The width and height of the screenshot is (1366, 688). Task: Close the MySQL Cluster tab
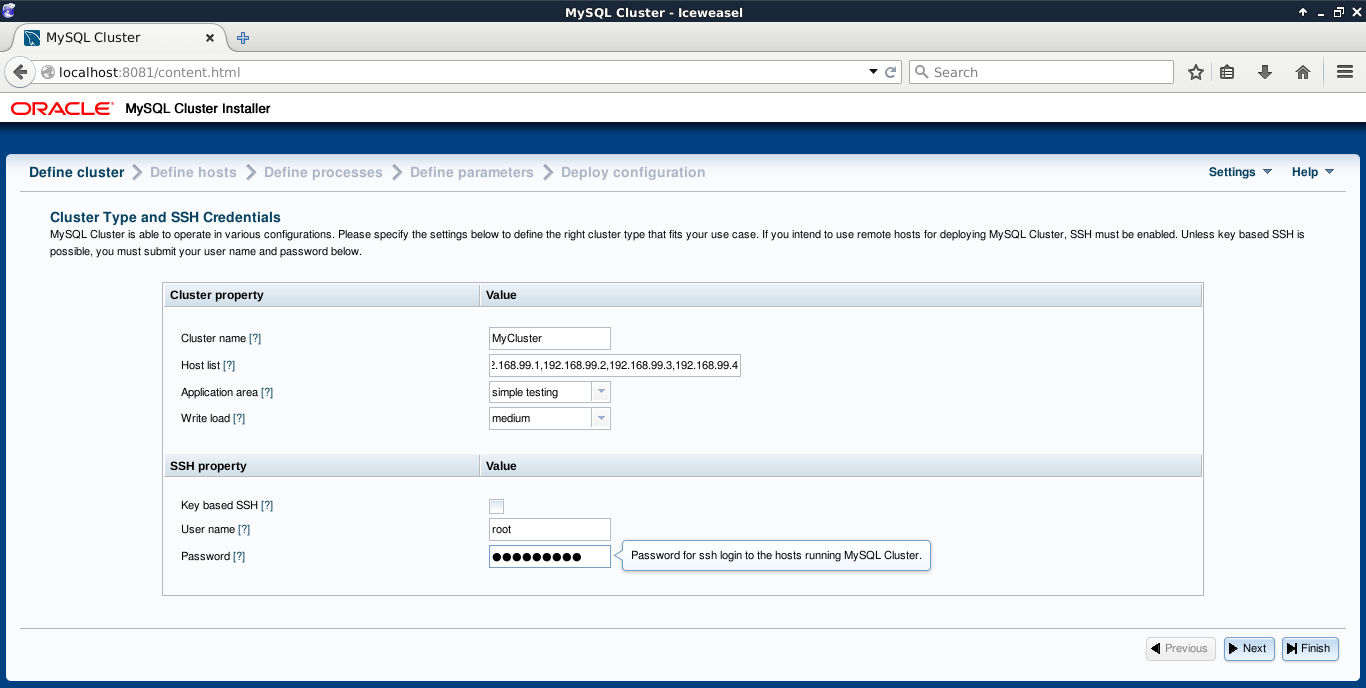coord(210,38)
